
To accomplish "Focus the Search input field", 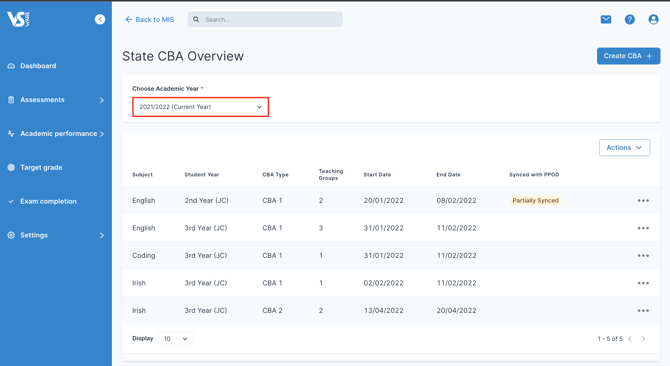I will coord(265,19).
